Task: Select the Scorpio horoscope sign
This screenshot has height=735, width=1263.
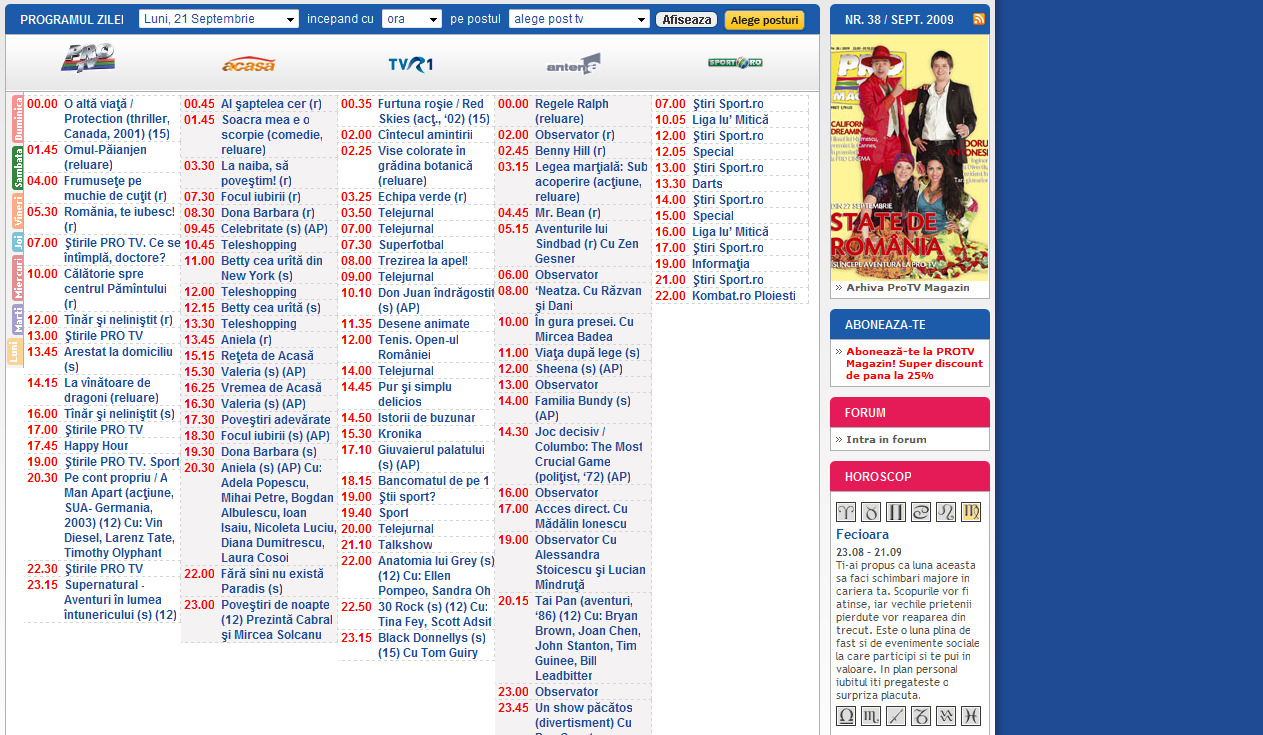Action: tap(871, 716)
